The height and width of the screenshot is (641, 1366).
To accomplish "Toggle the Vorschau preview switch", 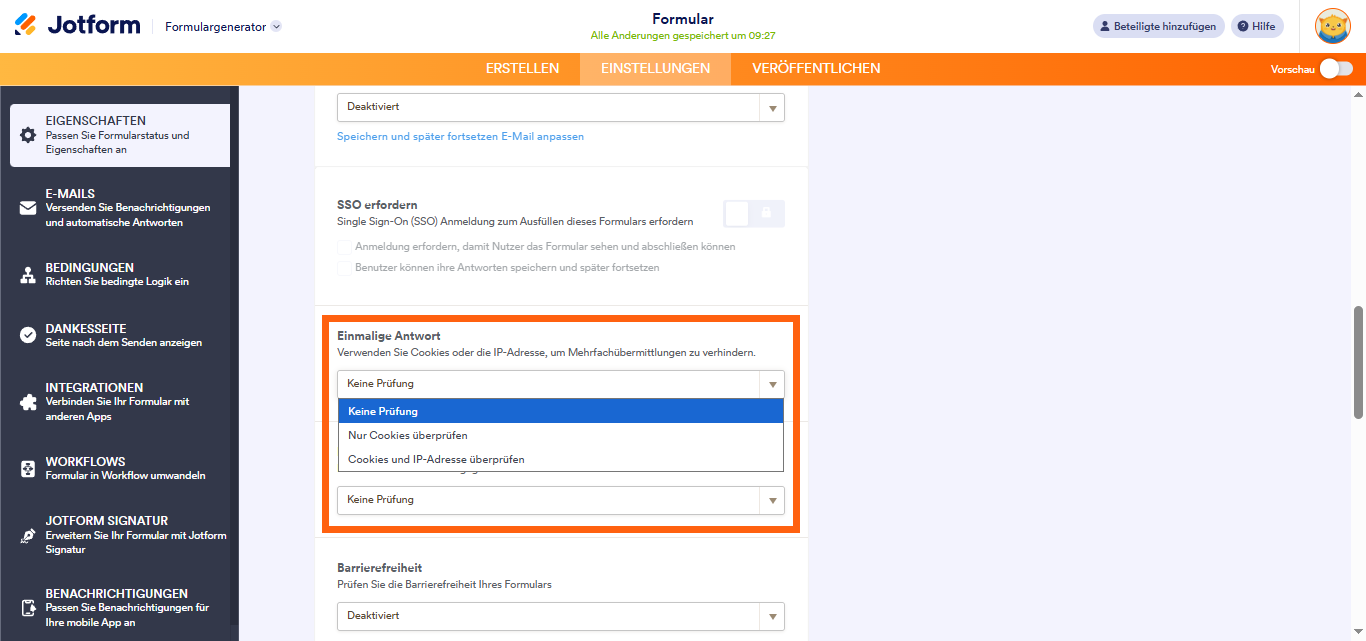I will click(x=1336, y=69).
